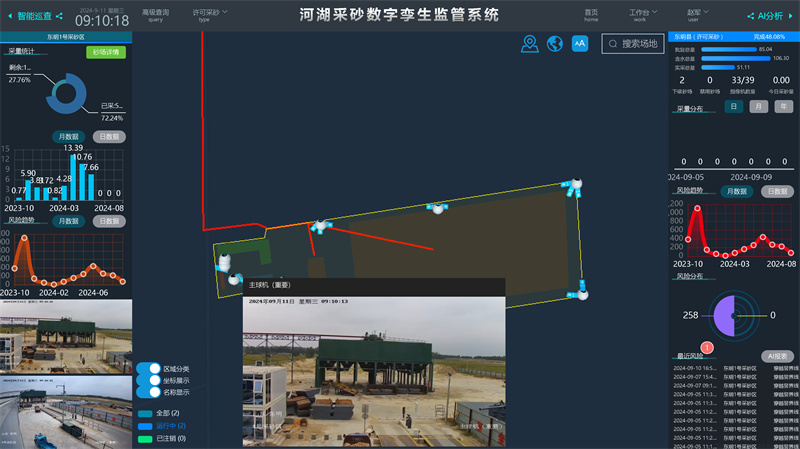Viewport: 800px width, 449px height.
Task: Click the right arrow after AI分析
Action: pyautogui.click(x=790, y=16)
